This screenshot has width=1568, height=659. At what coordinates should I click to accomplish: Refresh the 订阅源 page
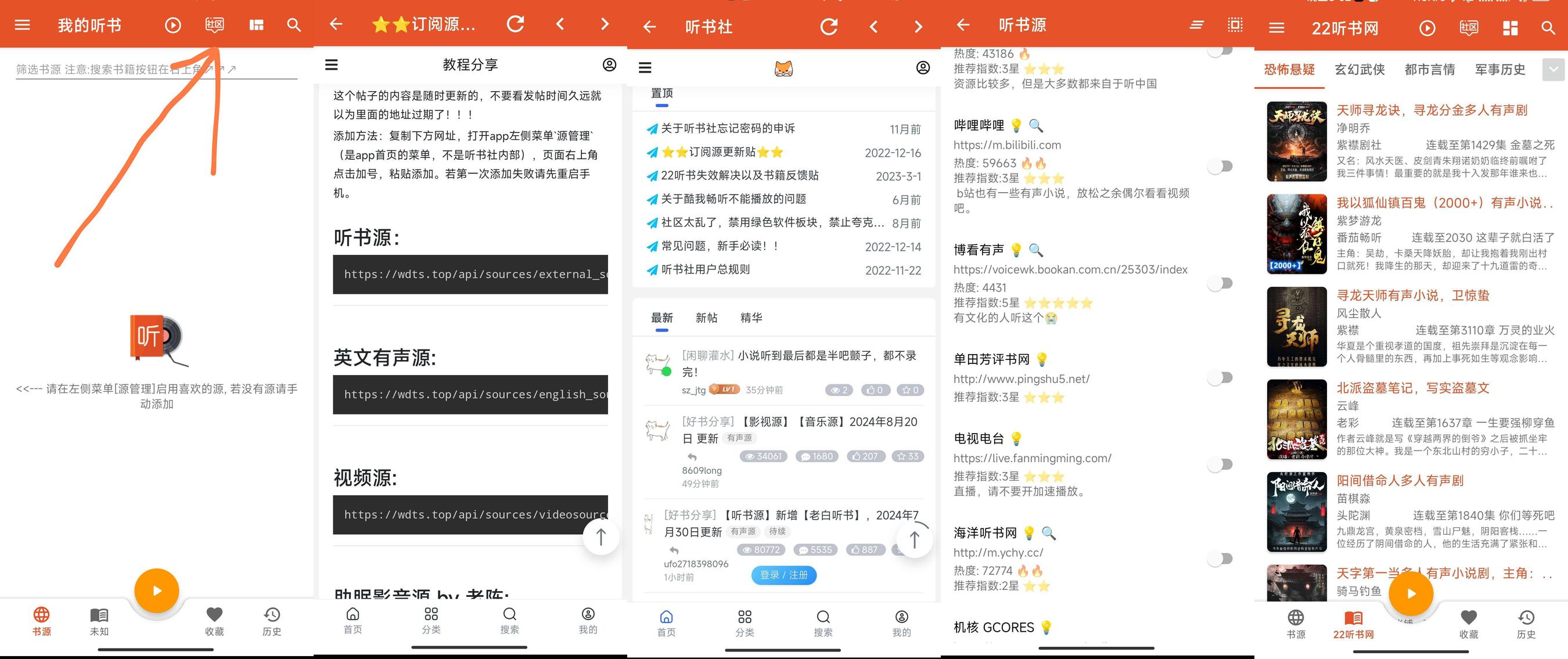[x=516, y=24]
